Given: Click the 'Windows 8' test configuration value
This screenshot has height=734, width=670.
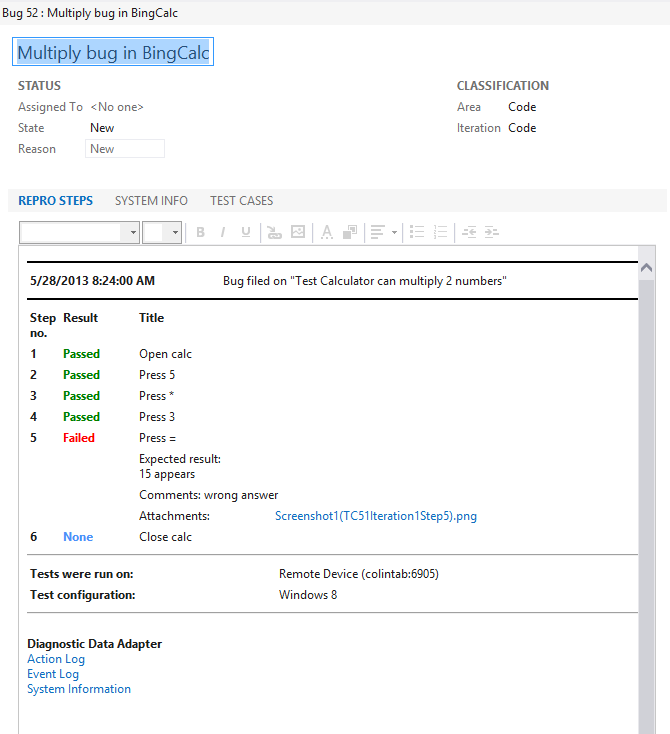Looking at the screenshot, I should coord(308,595).
